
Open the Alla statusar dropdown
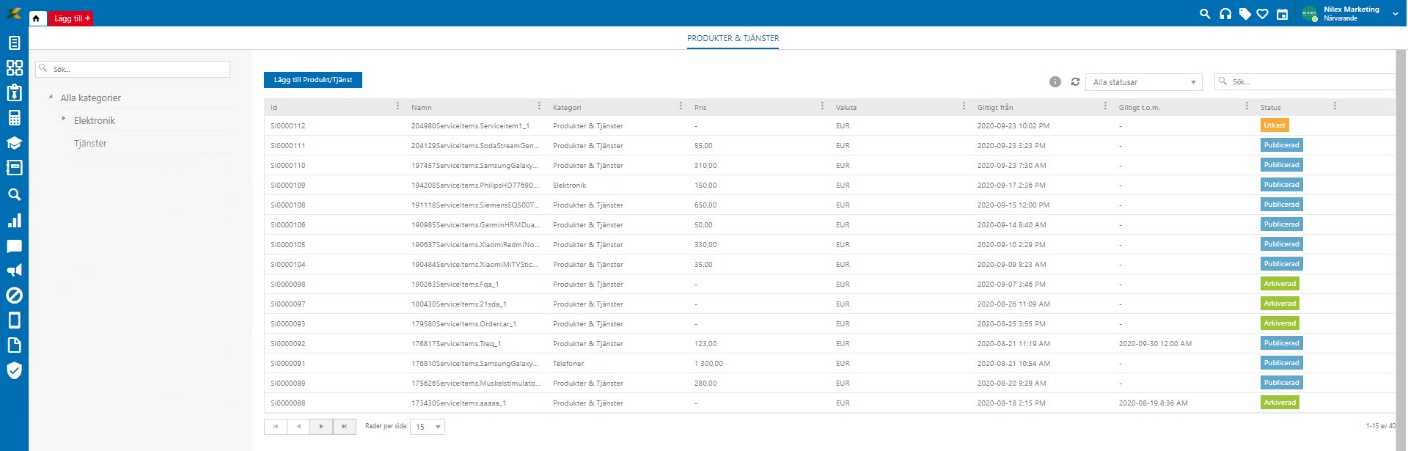tap(1144, 82)
